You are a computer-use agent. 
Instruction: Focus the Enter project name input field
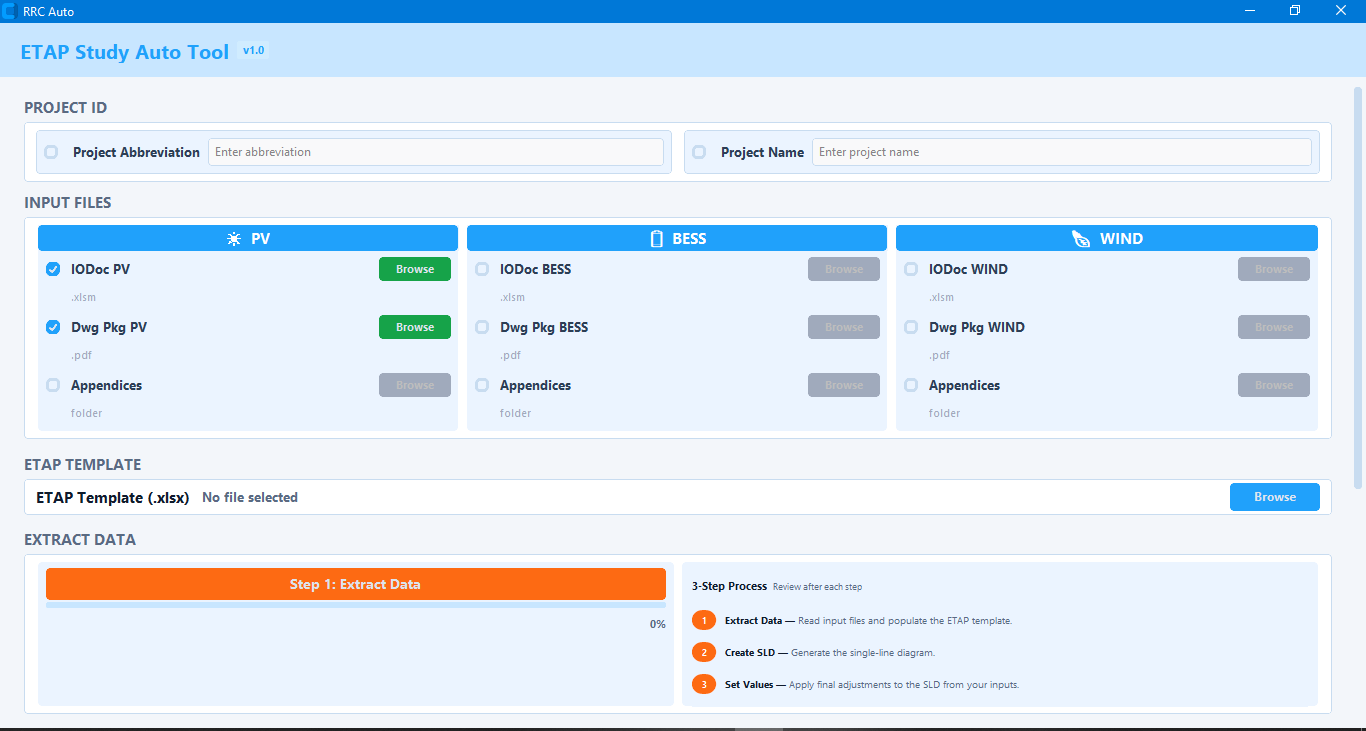click(x=1062, y=152)
